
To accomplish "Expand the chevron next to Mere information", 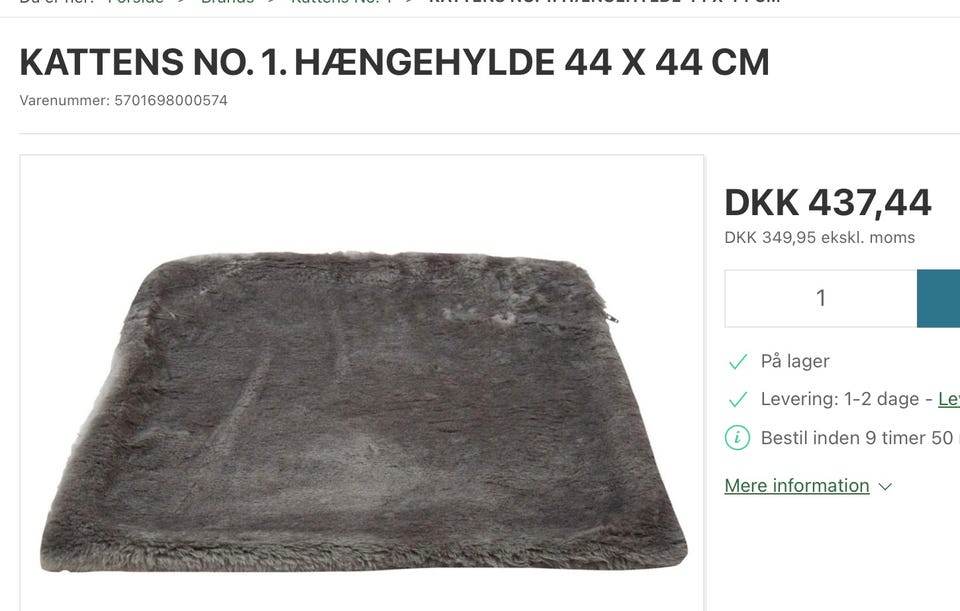I will click(885, 487).
